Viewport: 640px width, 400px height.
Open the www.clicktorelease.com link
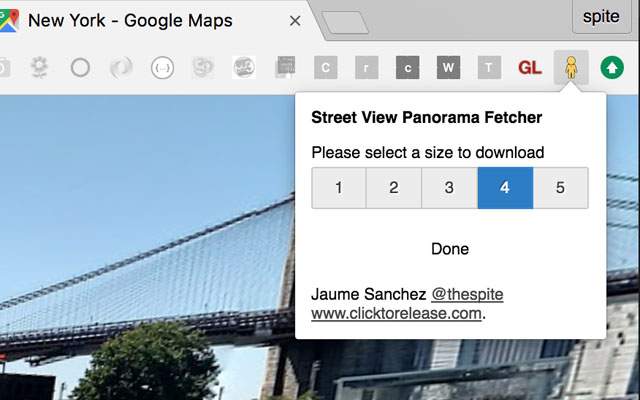point(396,313)
